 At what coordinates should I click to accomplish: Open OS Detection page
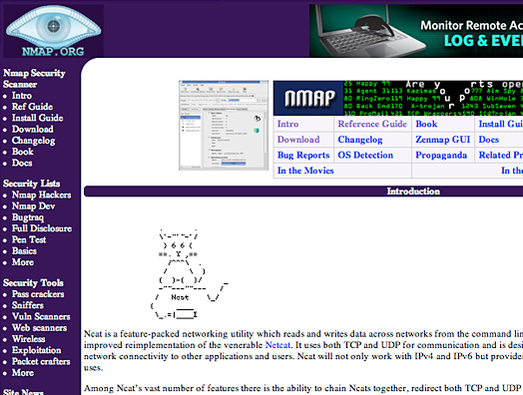pos(365,155)
